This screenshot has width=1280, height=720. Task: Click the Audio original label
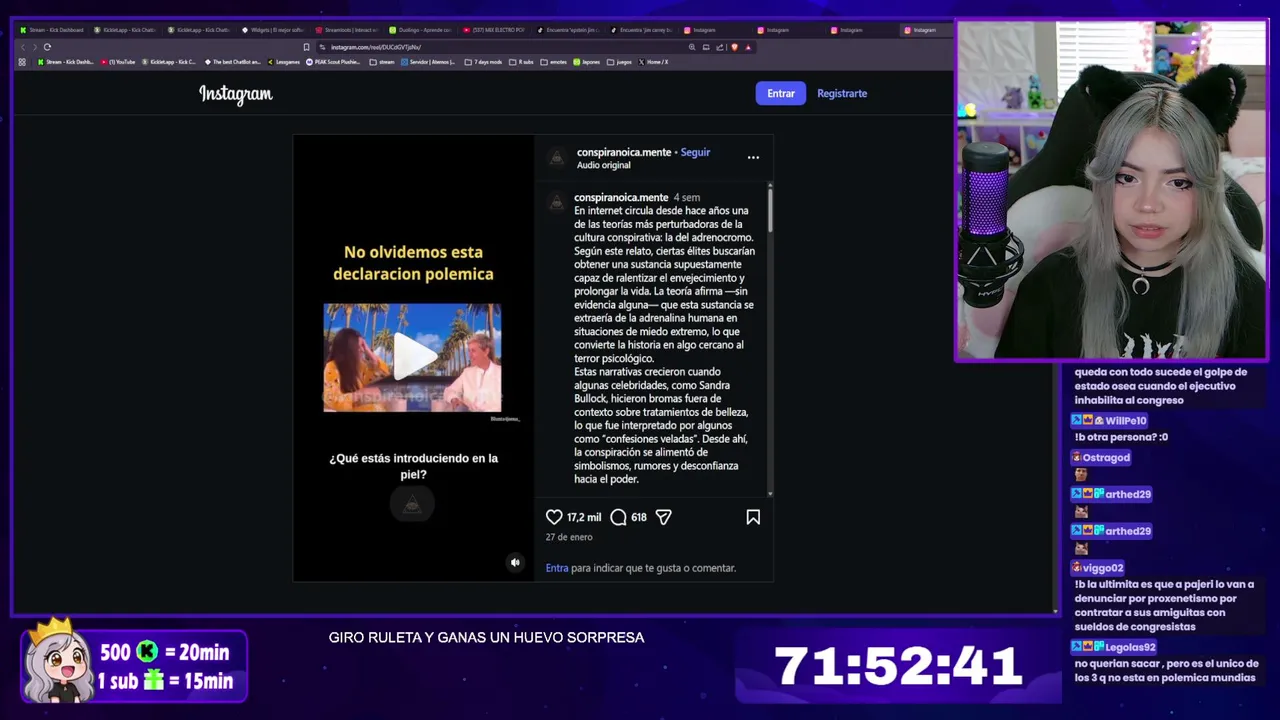coord(604,165)
